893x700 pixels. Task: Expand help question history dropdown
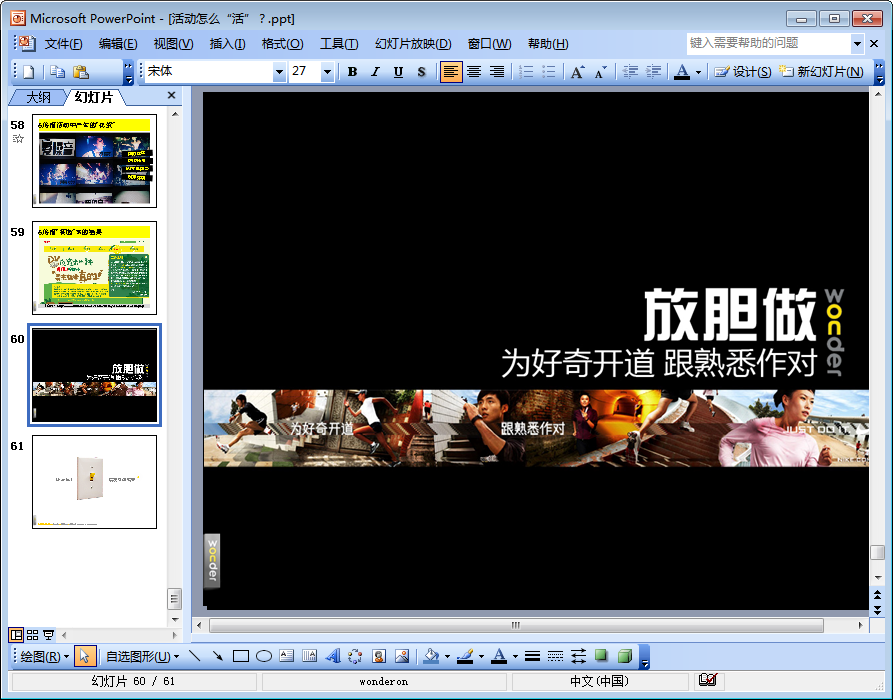(x=857, y=43)
